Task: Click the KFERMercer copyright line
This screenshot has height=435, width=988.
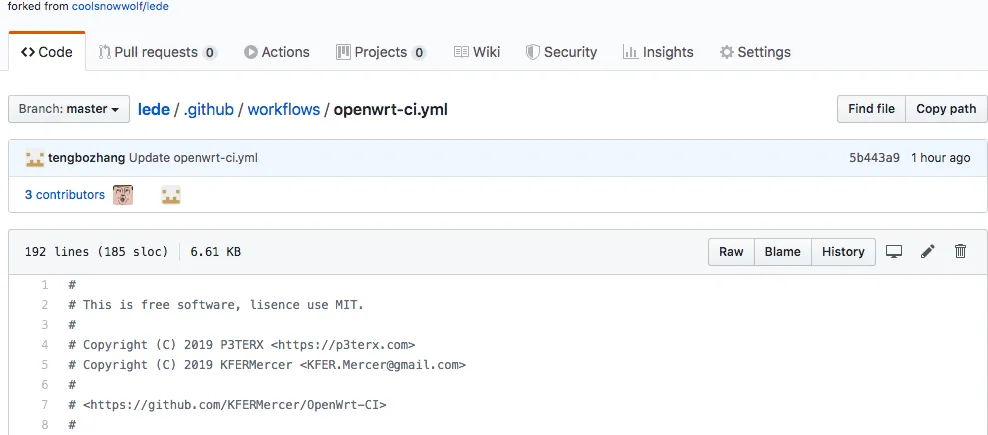Action: tap(267, 365)
